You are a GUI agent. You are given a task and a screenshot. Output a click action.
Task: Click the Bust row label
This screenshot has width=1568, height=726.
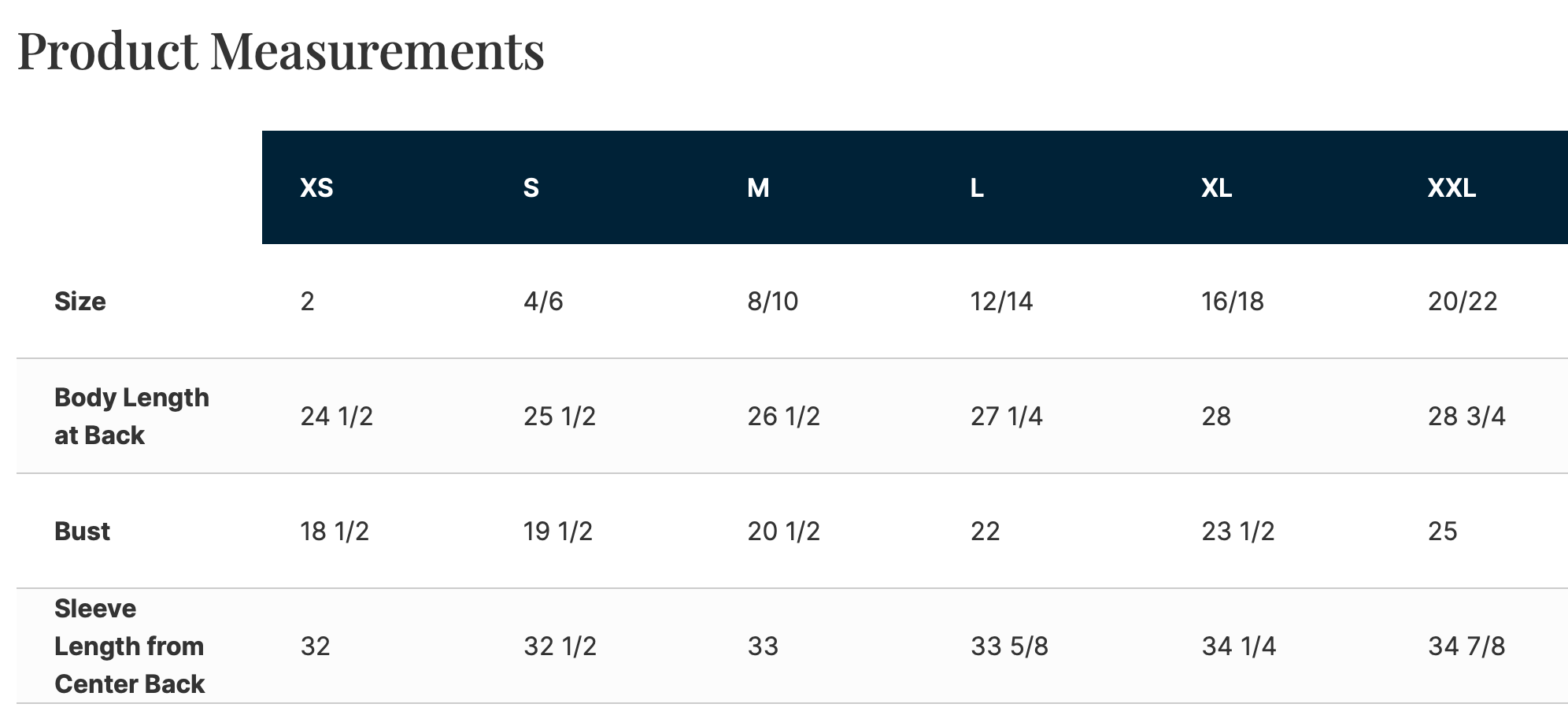coord(82,532)
